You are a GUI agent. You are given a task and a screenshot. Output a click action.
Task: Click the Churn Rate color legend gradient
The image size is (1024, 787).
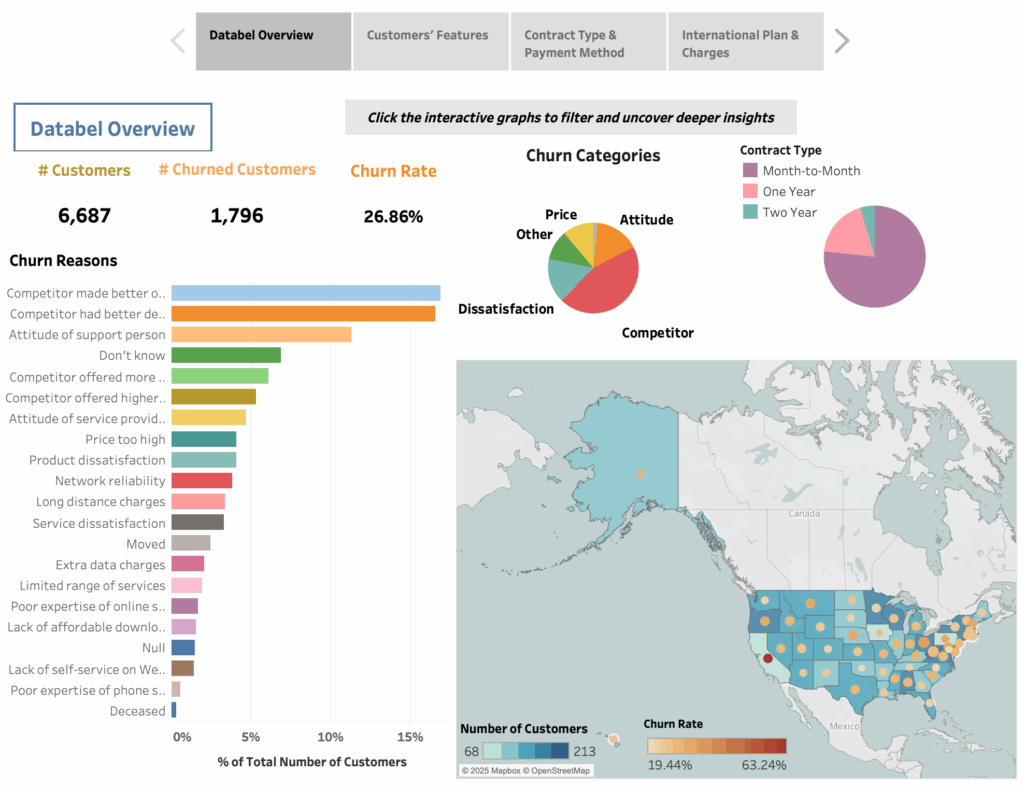click(x=715, y=746)
